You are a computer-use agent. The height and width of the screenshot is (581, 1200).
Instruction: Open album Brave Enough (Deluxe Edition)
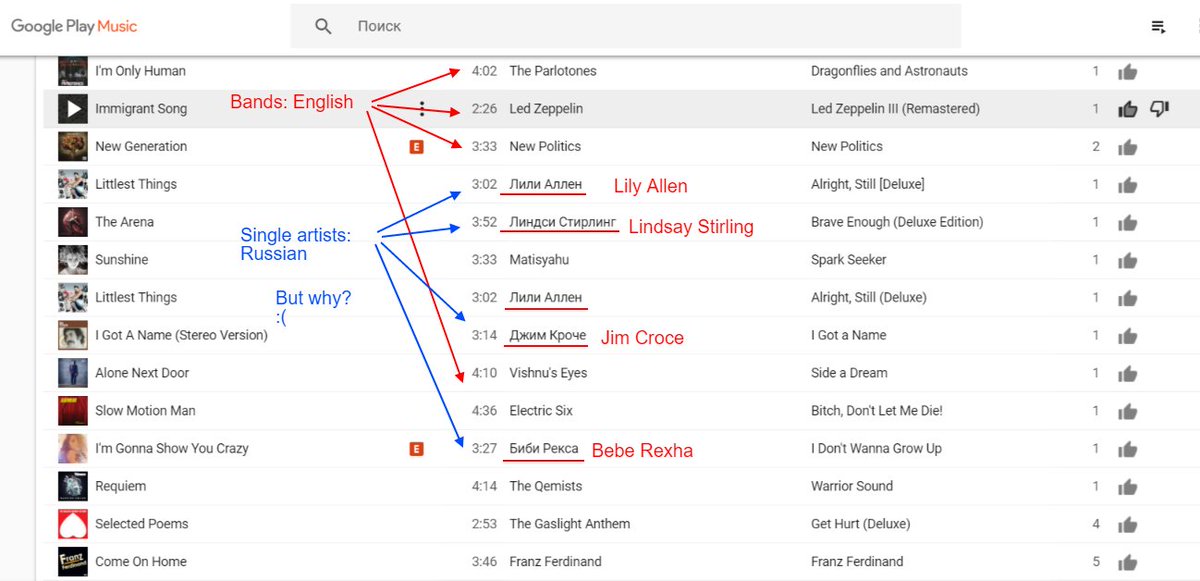[x=897, y=222]
